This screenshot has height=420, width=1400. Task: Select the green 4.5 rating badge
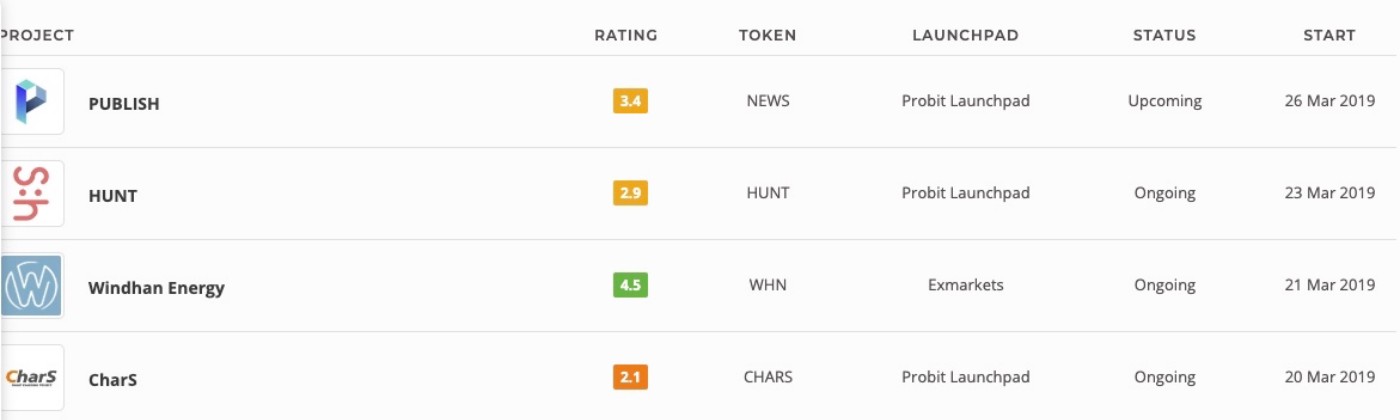630,285
